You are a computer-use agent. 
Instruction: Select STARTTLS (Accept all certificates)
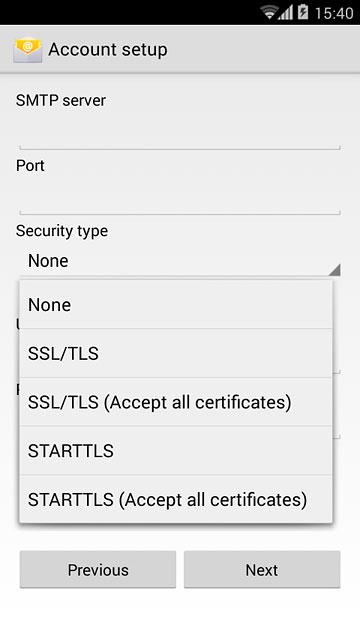[x=176, y=499]
